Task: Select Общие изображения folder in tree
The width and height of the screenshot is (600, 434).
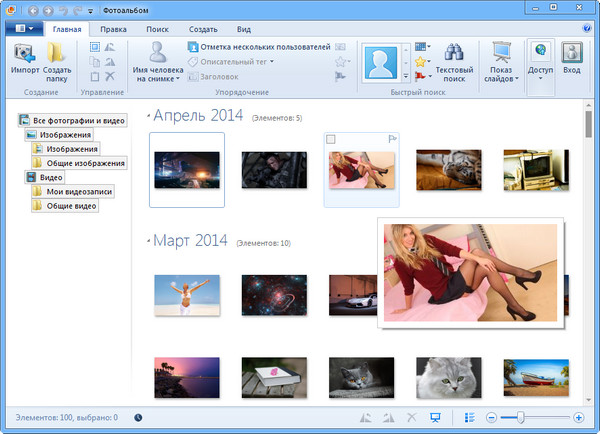Action: (85, 163)
